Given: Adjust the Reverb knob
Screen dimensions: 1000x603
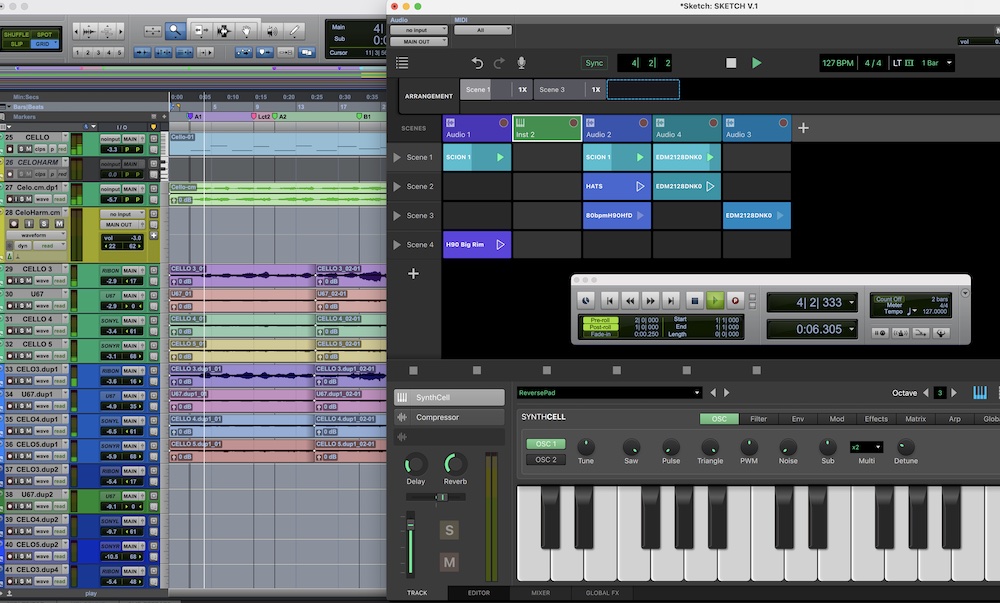Looking at the screenshot, I should (455, 464).
